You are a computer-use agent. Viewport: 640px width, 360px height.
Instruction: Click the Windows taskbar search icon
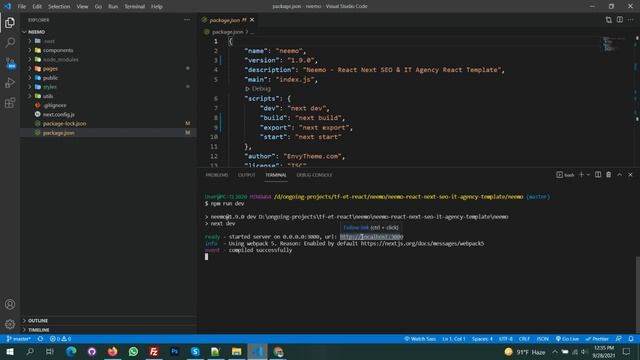[x=30, y=351]
